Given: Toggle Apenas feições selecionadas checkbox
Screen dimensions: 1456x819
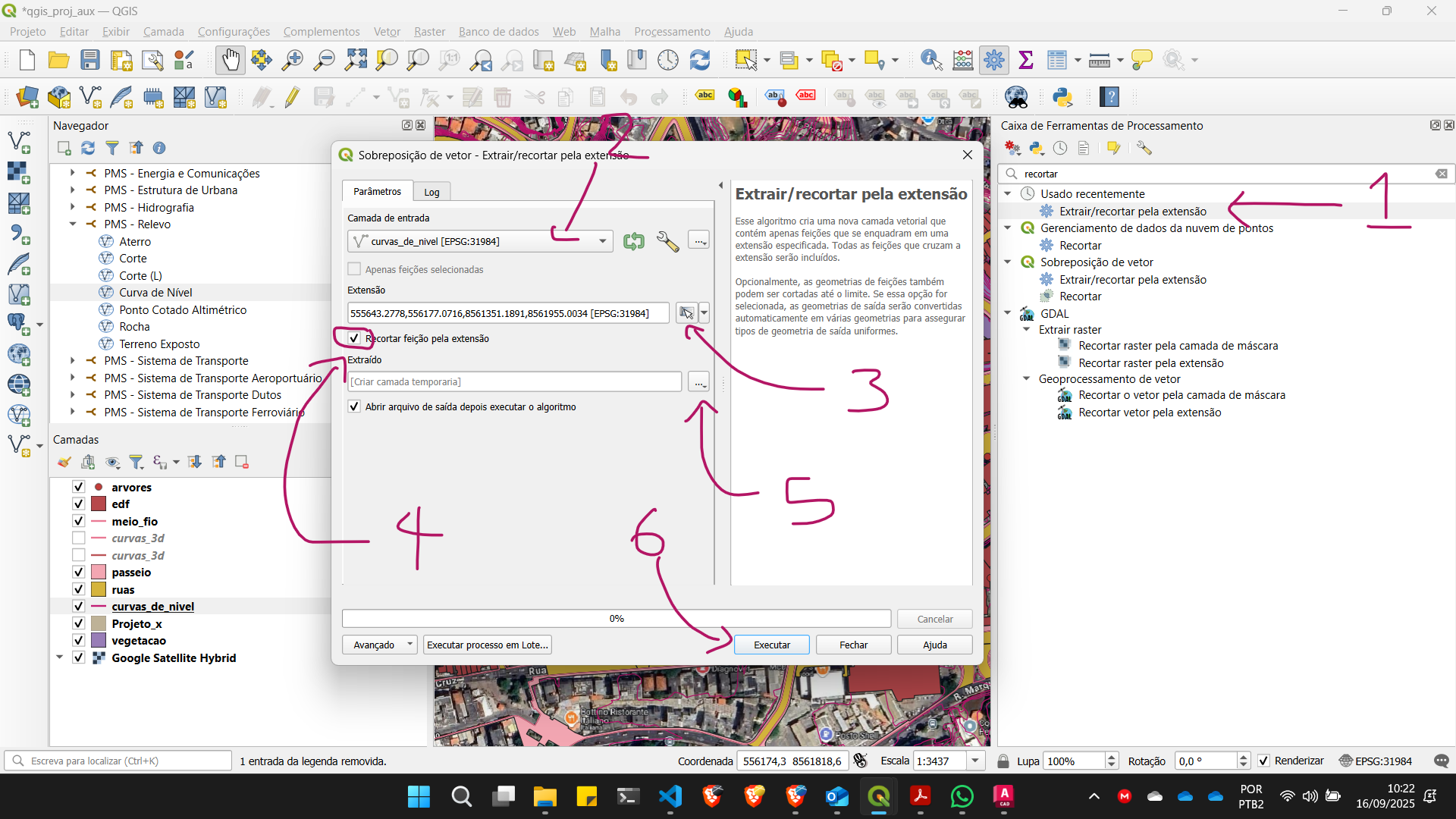Looking at the screenshot, I should [x=354, y=269].
